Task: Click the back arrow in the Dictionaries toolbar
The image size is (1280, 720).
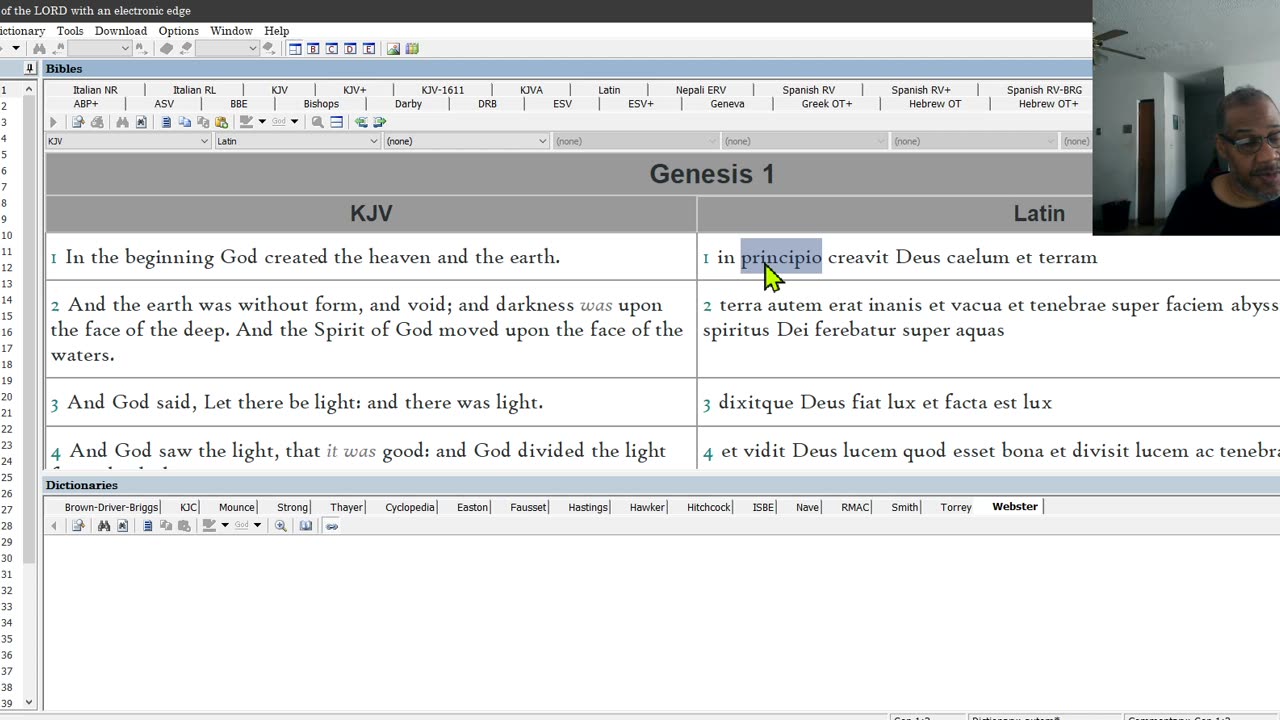Action: (x=54, y=526)
